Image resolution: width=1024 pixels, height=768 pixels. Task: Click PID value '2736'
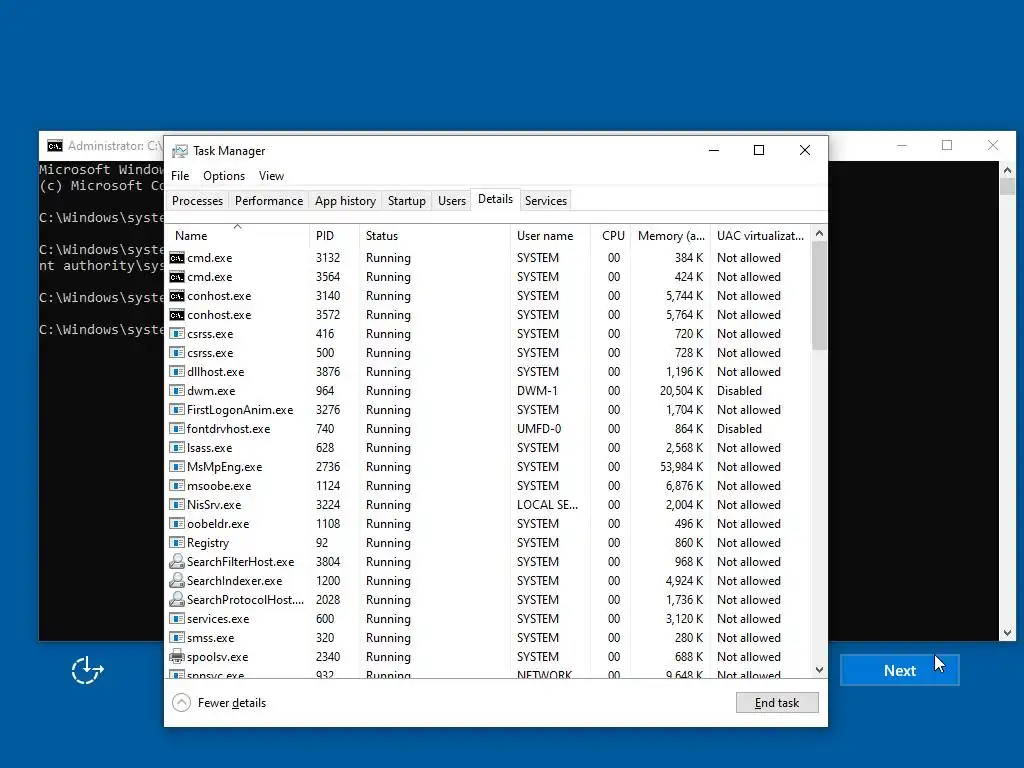pos(328,466)
